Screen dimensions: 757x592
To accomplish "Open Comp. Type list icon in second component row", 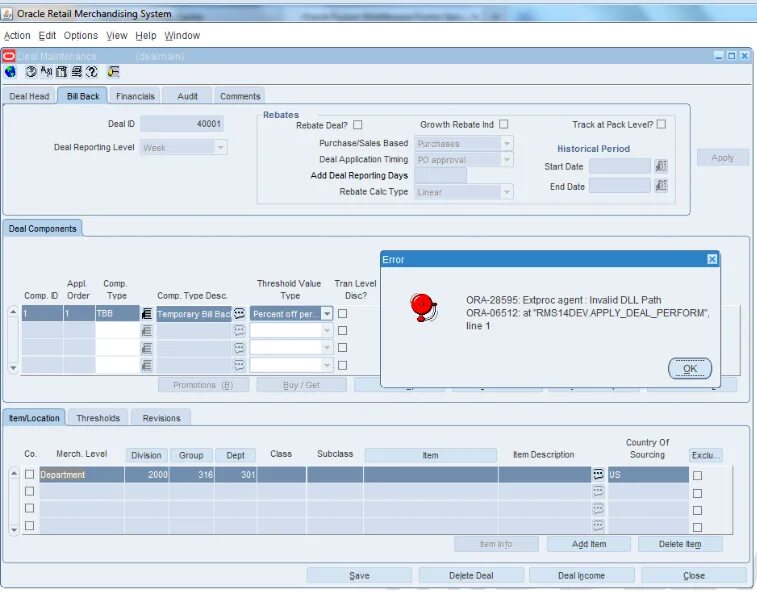I will coord(147,331).
